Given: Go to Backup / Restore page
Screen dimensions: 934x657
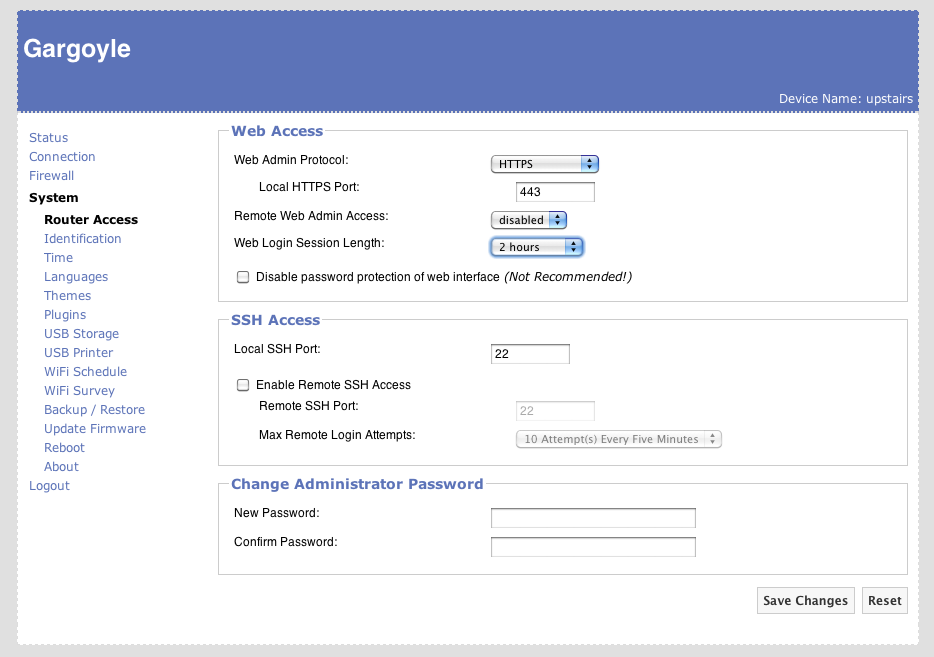Looking at the screenshot, I should click(x=94, y=410).
